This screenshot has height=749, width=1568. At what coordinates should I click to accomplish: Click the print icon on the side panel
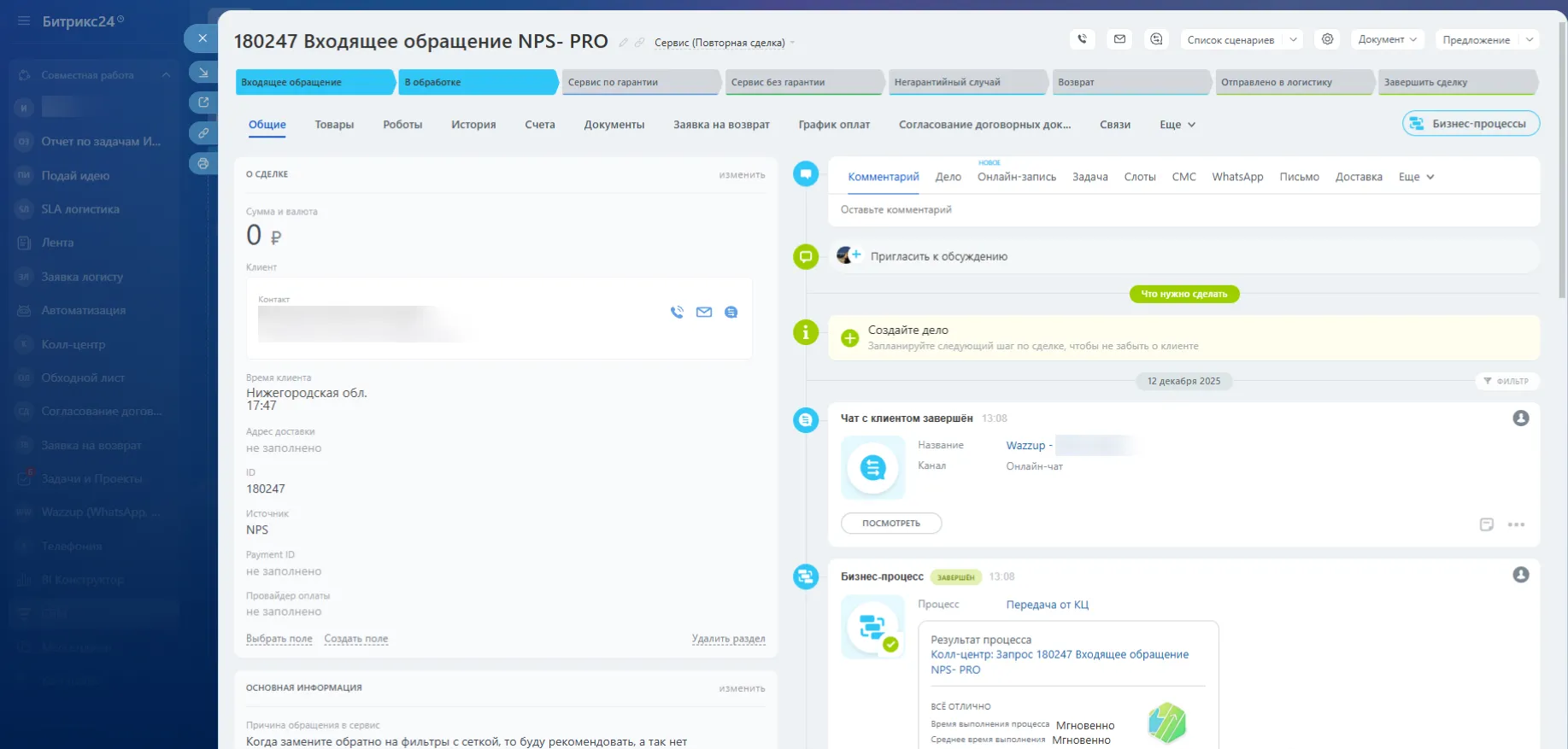pyautogui.click(x=203, y=163)
